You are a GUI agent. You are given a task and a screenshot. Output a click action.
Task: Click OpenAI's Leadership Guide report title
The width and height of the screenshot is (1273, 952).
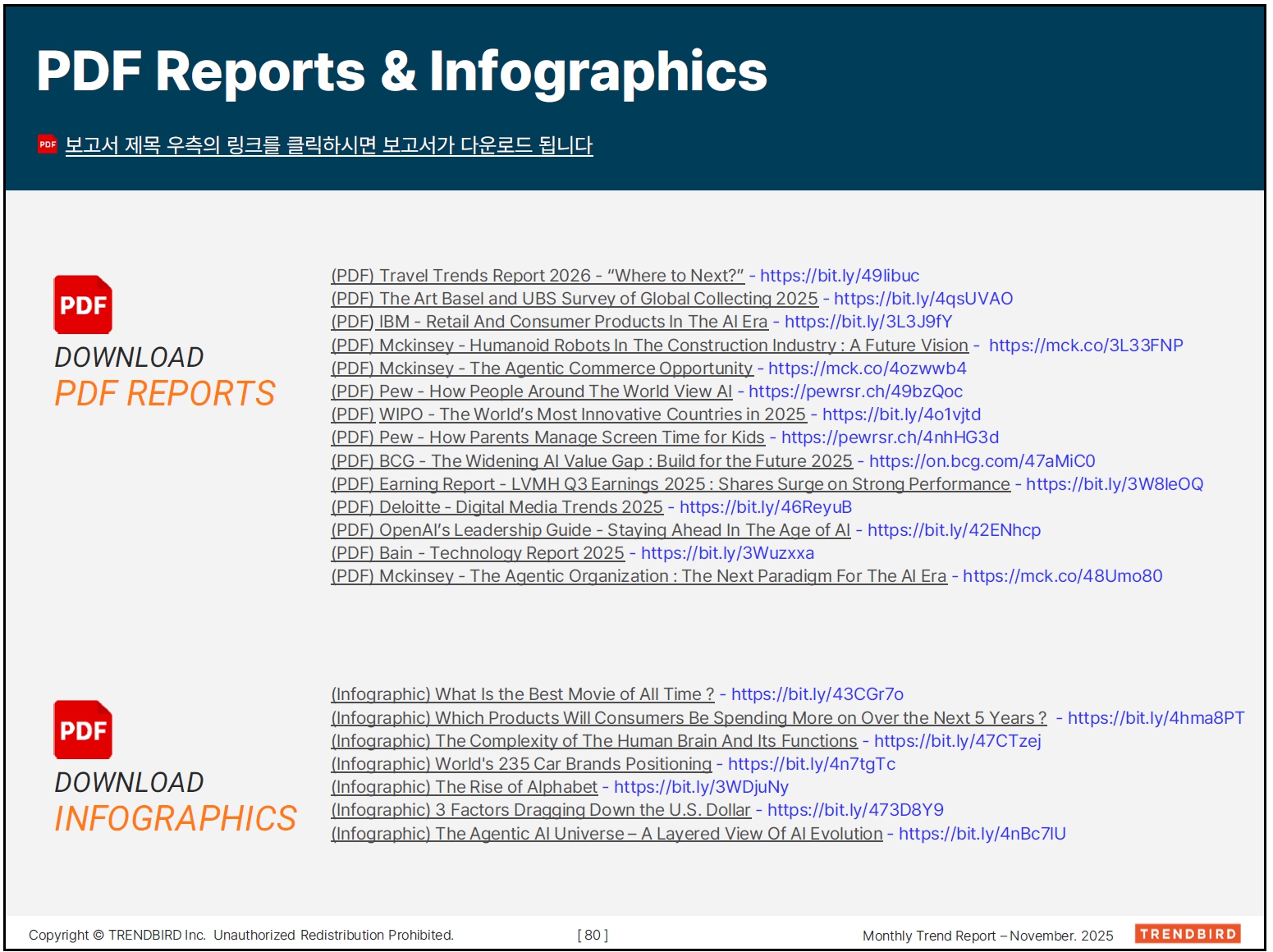(x=590, y=530)
